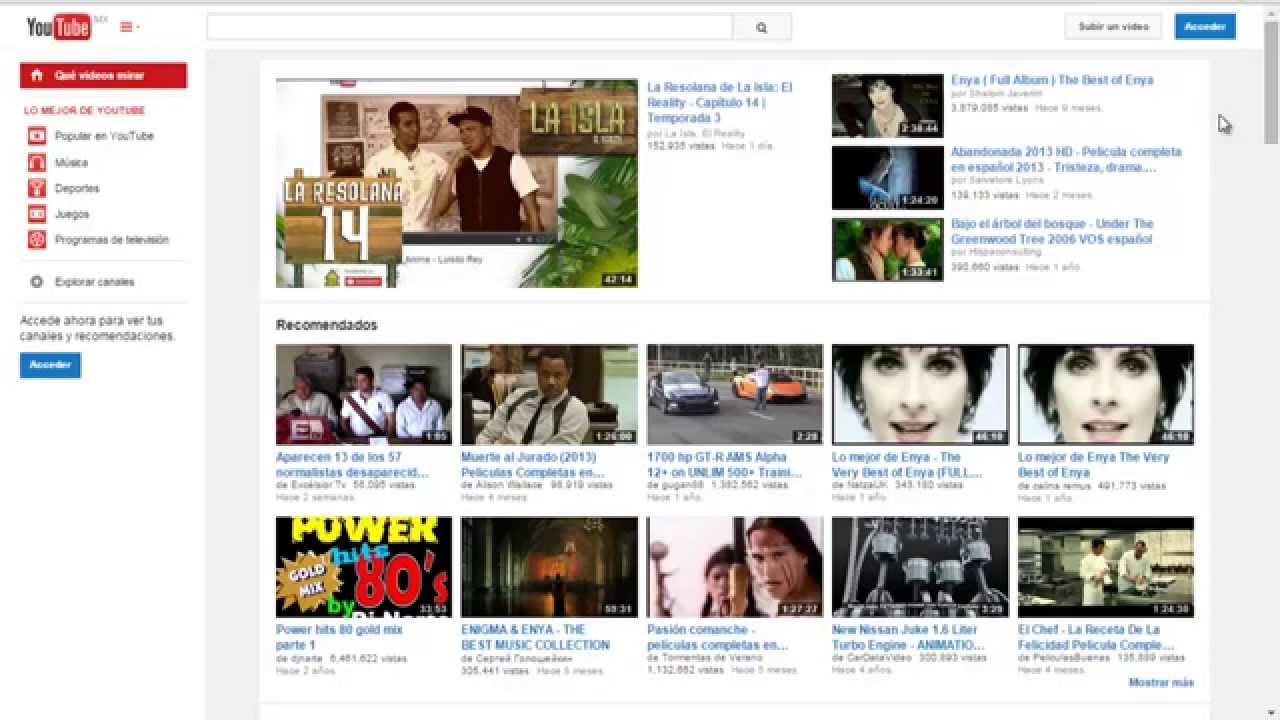Open the Deportes channel link
The width and height of the screenshot is (1280, 720).
(77, 188)
